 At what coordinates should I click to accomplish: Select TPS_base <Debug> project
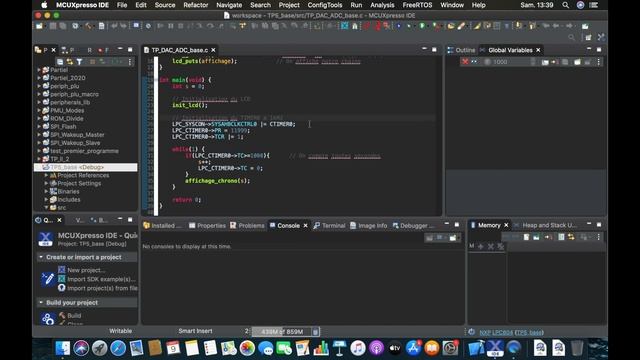click(x=86, y=167)
